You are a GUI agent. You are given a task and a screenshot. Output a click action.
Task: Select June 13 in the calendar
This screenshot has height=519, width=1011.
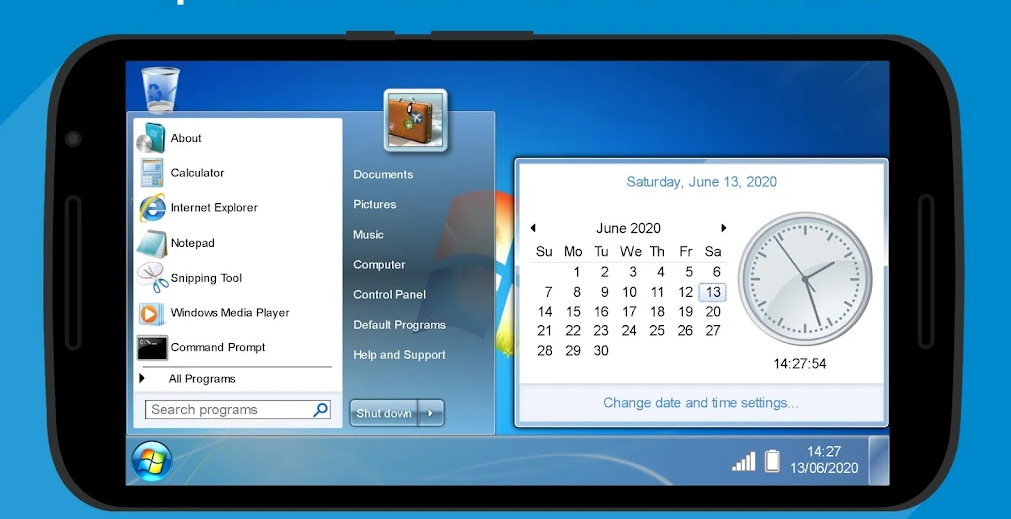(x=712, y=292)
